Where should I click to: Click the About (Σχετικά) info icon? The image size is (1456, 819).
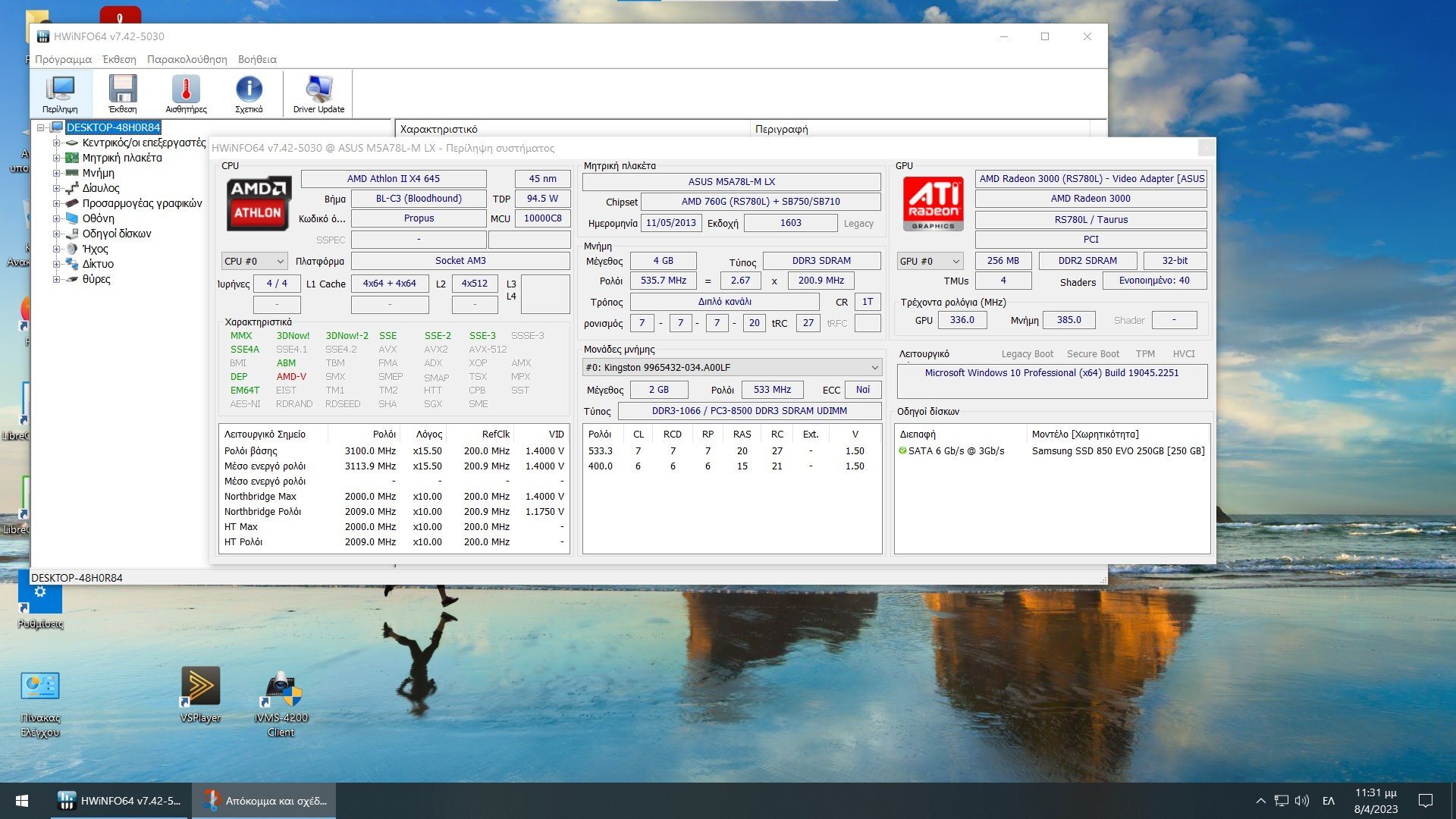(249, 93)
